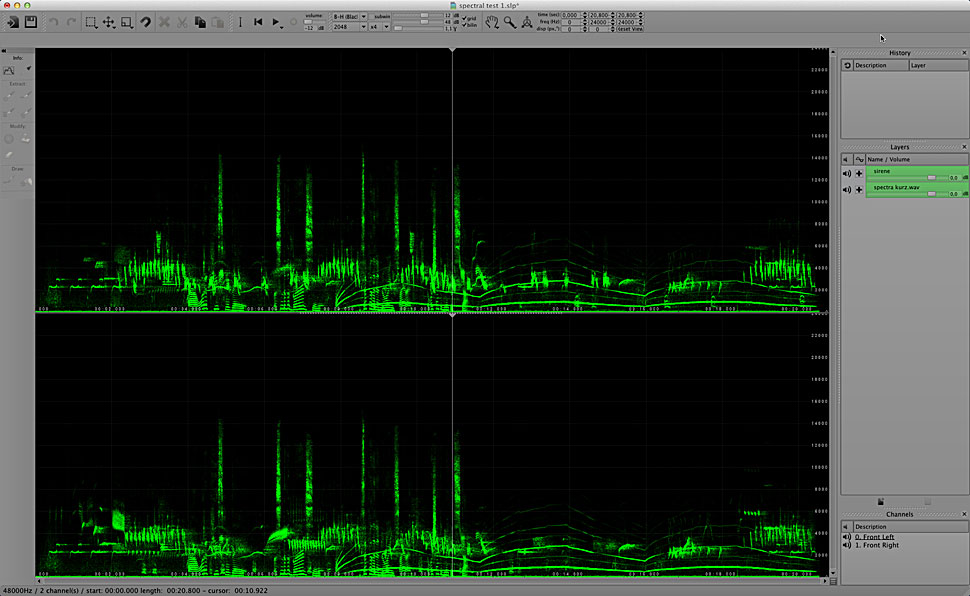Open the B-H window type dropdown
The image size is (970, 596).
click(x=349, y=16)
